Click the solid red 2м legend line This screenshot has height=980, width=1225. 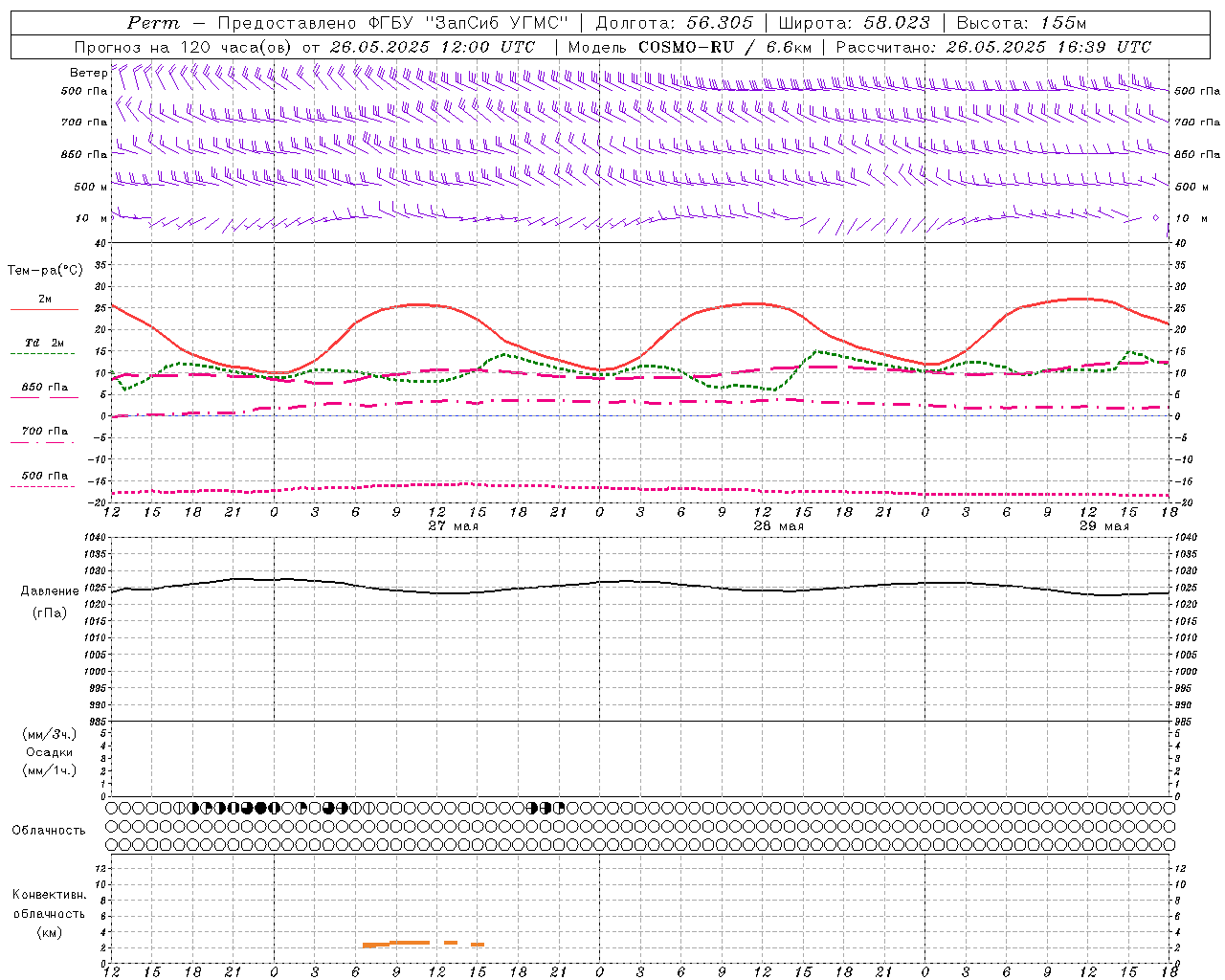click(x=44, y=310)
